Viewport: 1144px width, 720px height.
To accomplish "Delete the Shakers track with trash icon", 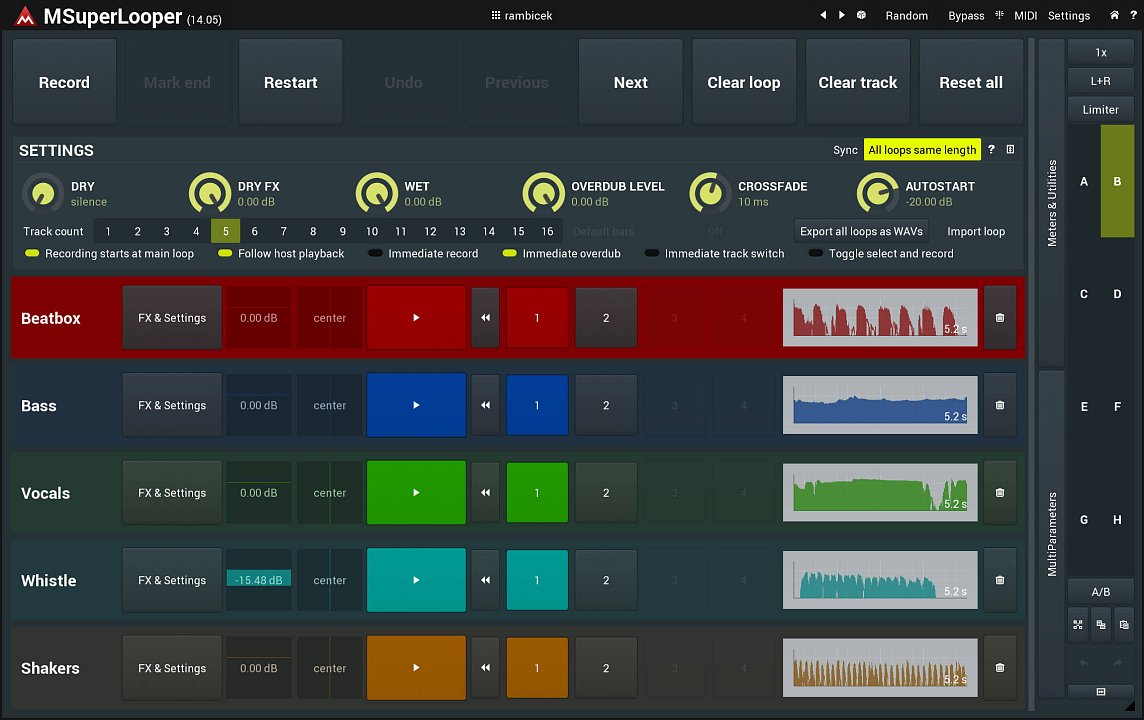I will pyautogui.click(x=1000, y=668).
